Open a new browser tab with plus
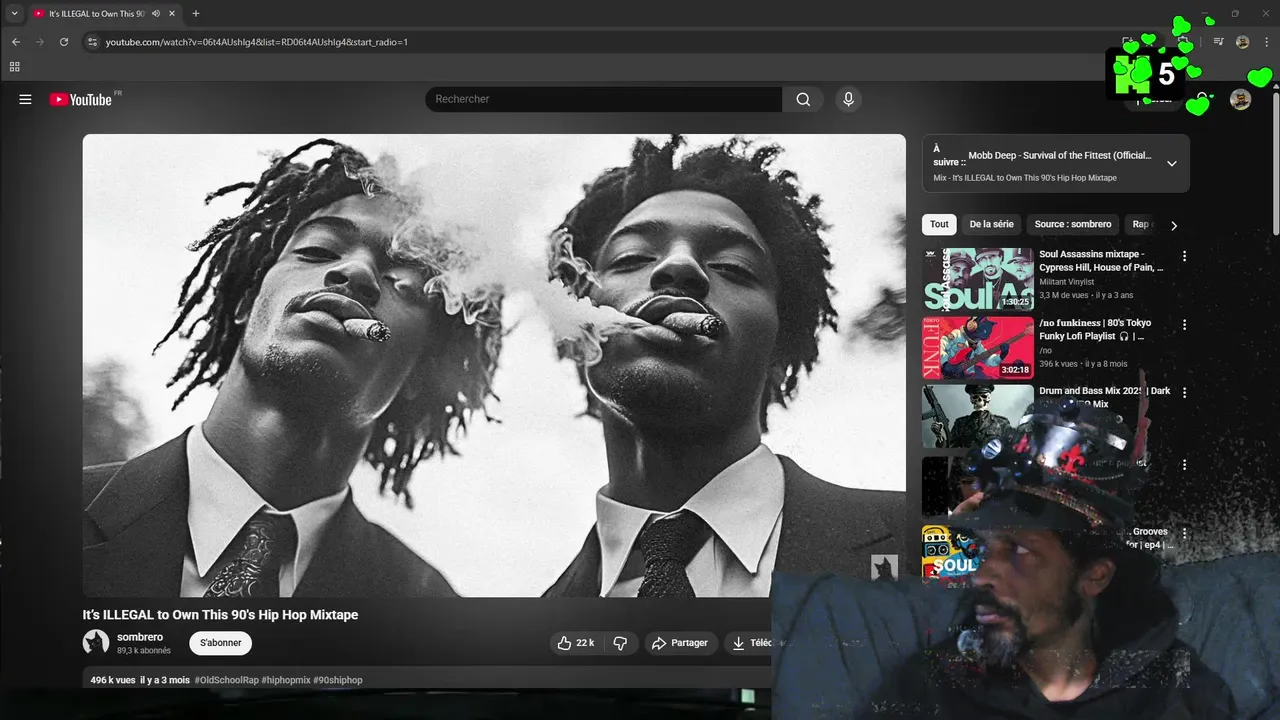This screenshot has width=1280, height=720. coord(196,14)
